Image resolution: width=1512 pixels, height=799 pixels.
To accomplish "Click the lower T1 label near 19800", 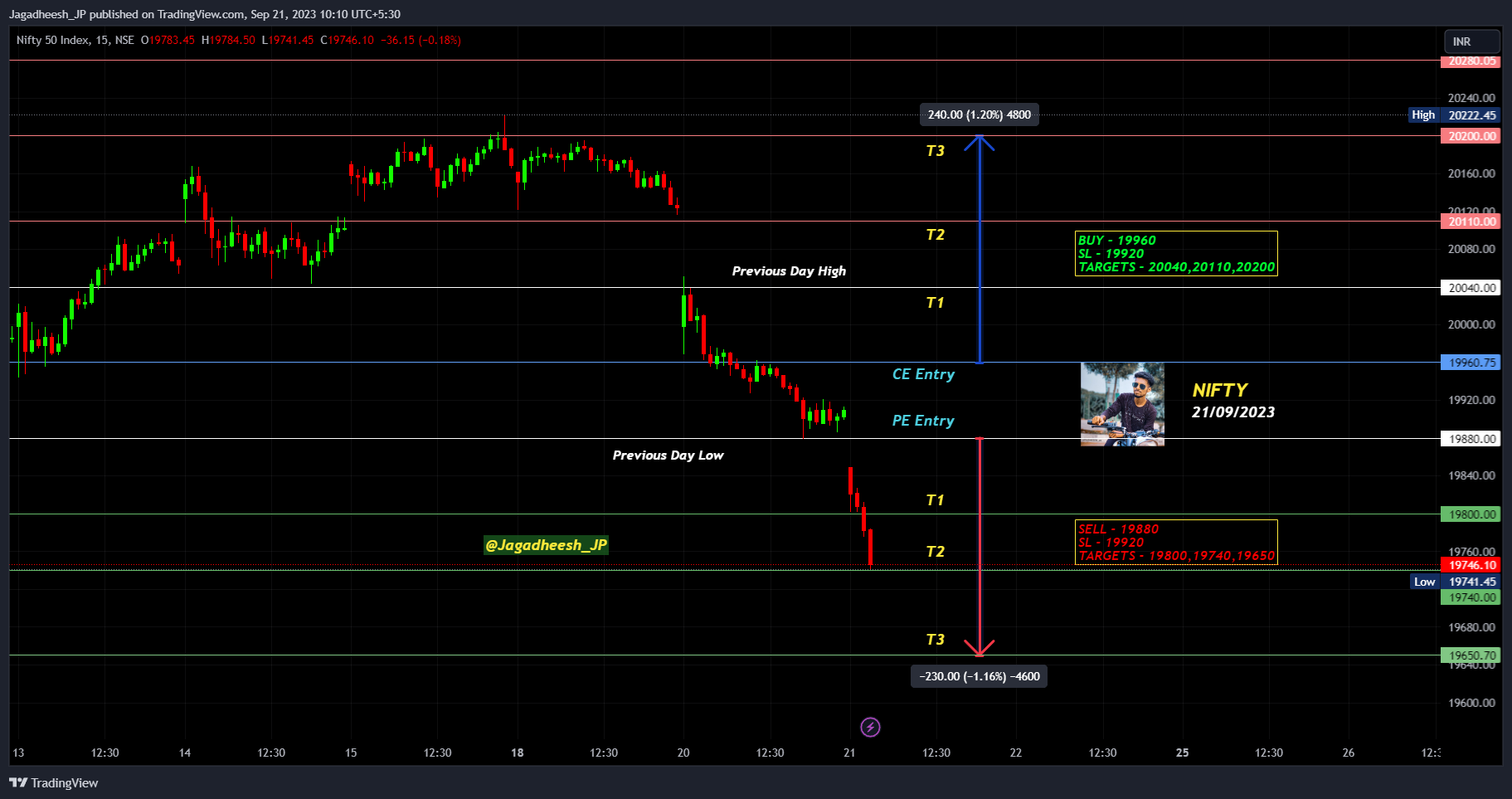I will (x=936, y=500).
